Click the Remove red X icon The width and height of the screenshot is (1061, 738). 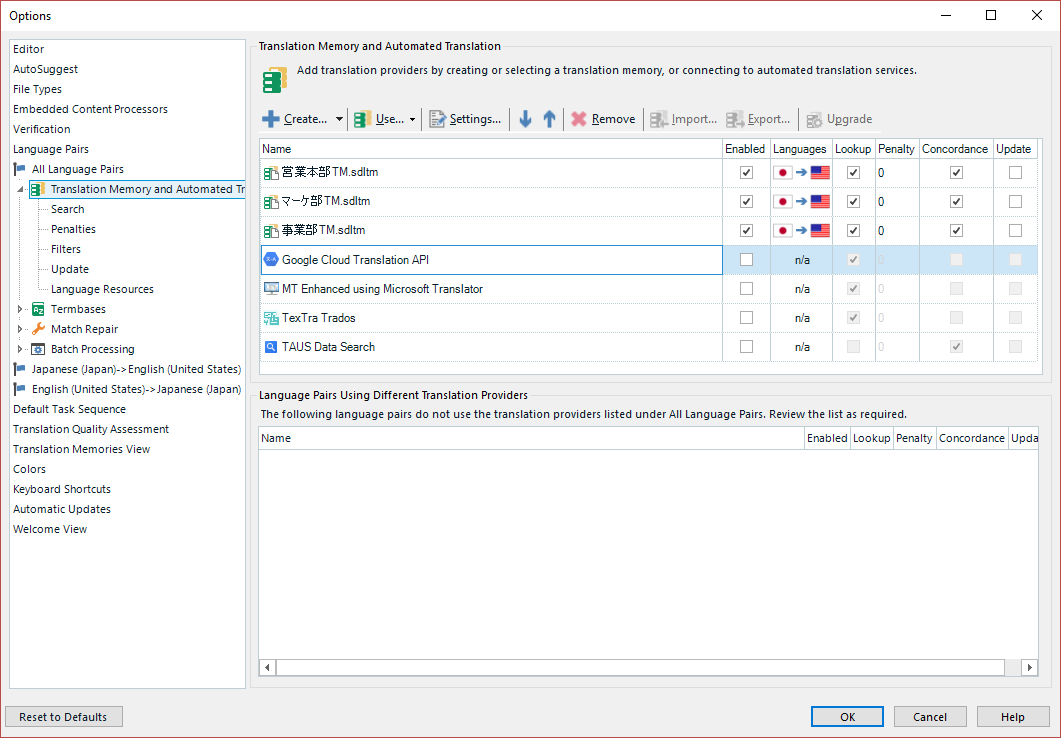[x=579, y=119]
